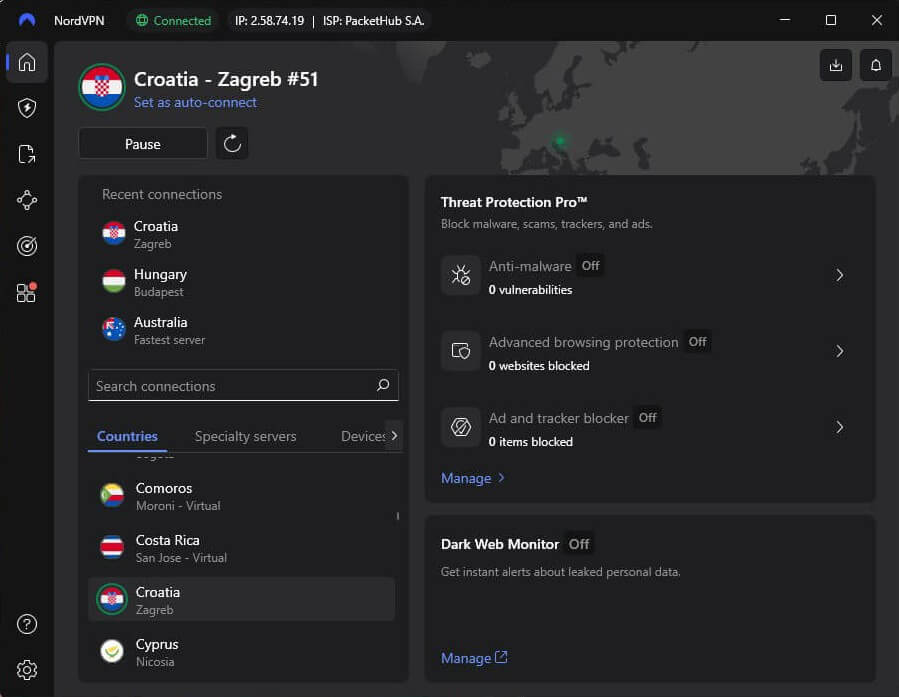
Task: Open the Threat Protection Pro sidebar icon
Action: [x=27, y=108]
